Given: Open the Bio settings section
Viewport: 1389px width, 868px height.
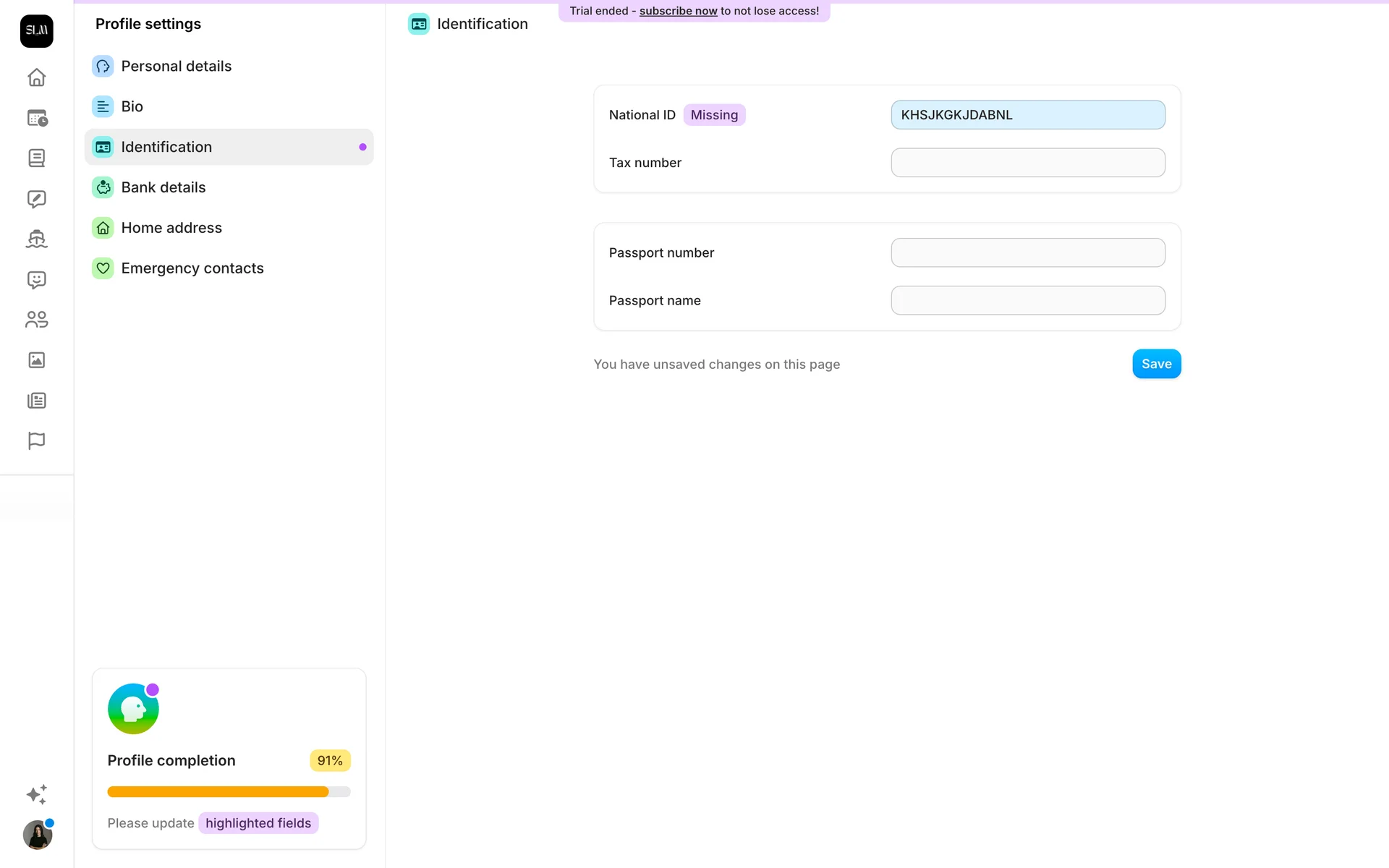Looking at the screenshot, I should click(132, 106).
